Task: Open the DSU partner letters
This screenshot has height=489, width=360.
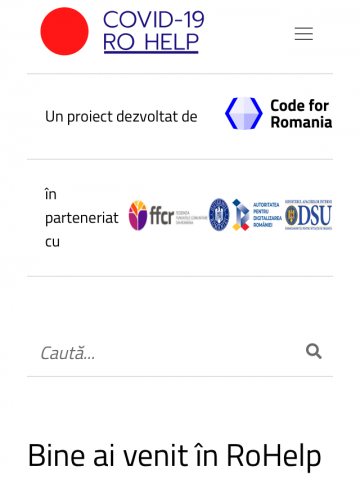Action: click(x=315, y=215)
